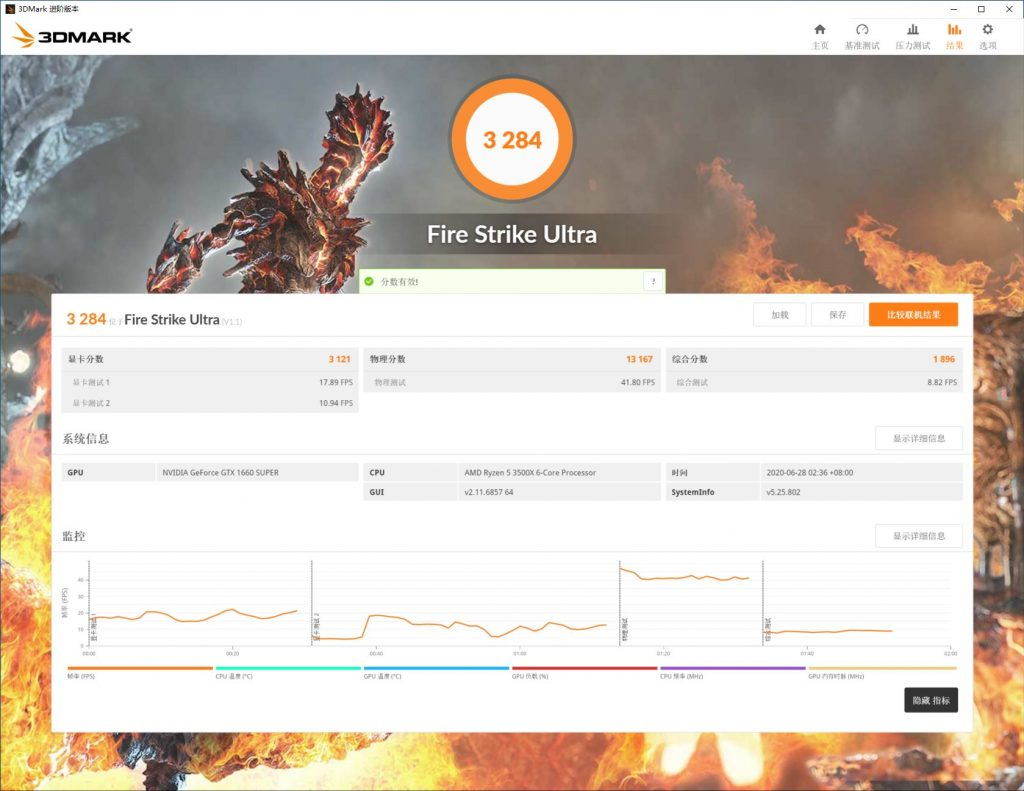Maximize the 3DMark window

coord(981,9)
